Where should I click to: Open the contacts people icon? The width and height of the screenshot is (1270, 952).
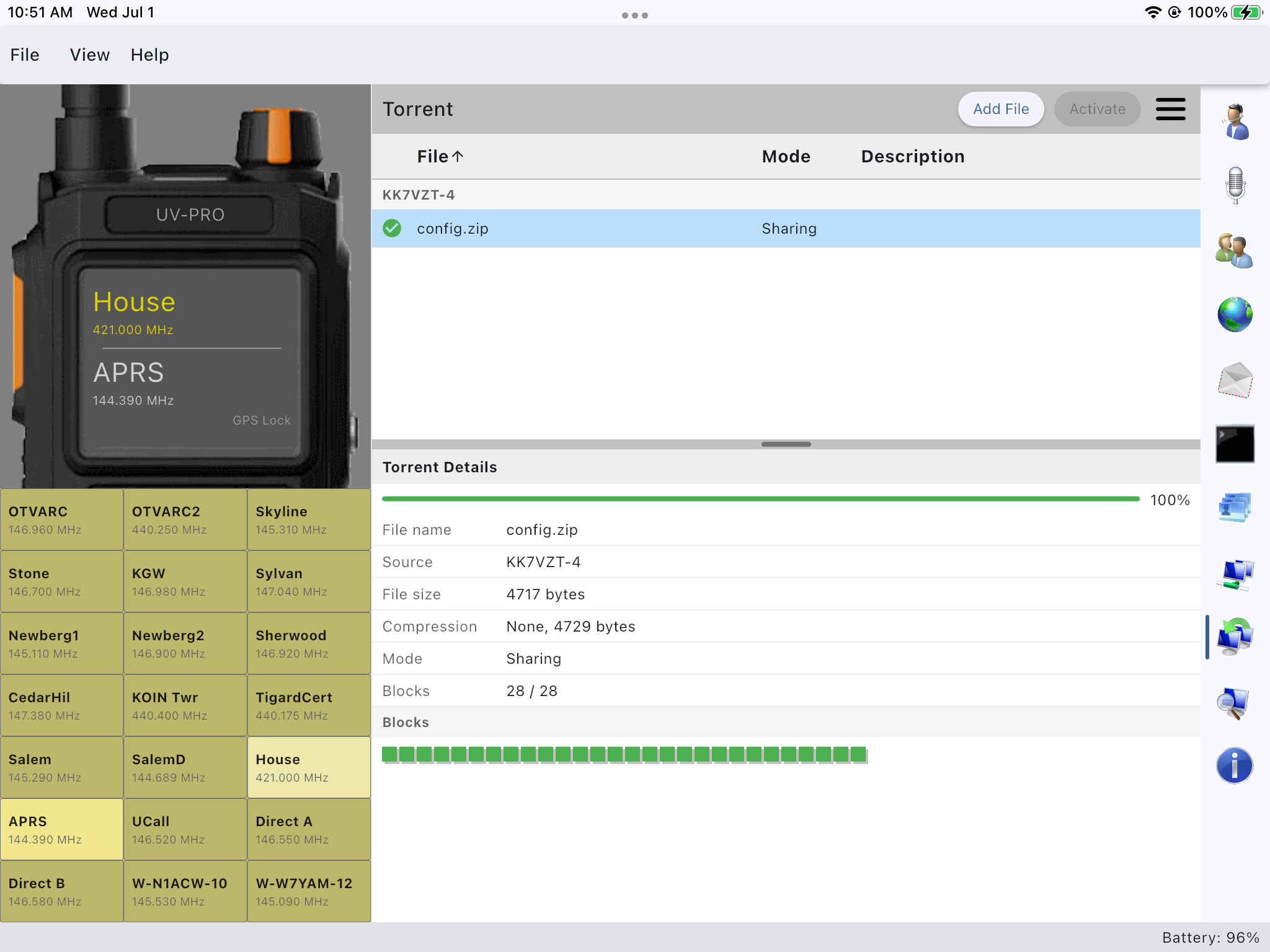coord(1235,250)
